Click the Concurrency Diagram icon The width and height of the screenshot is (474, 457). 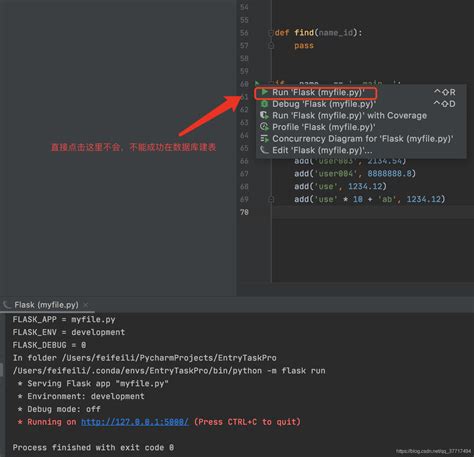coord(265,139)
